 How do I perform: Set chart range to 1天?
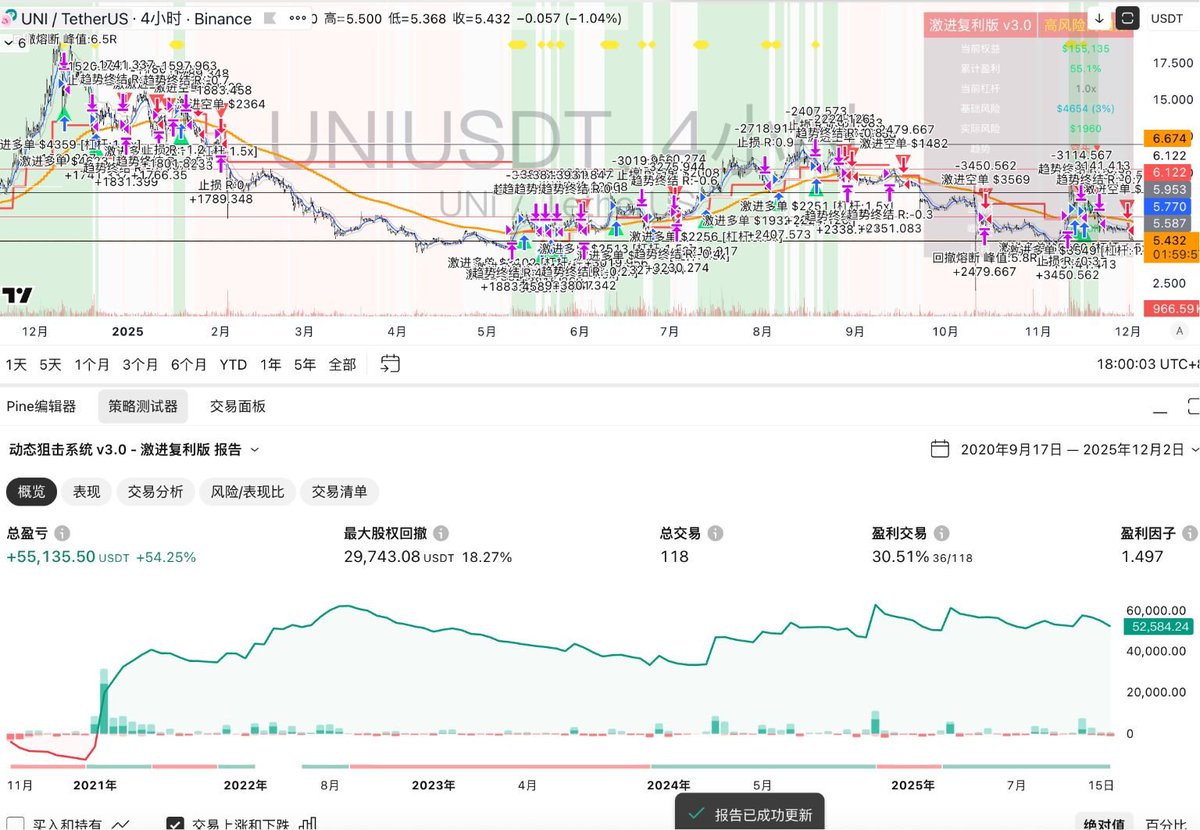click(17, 364)
